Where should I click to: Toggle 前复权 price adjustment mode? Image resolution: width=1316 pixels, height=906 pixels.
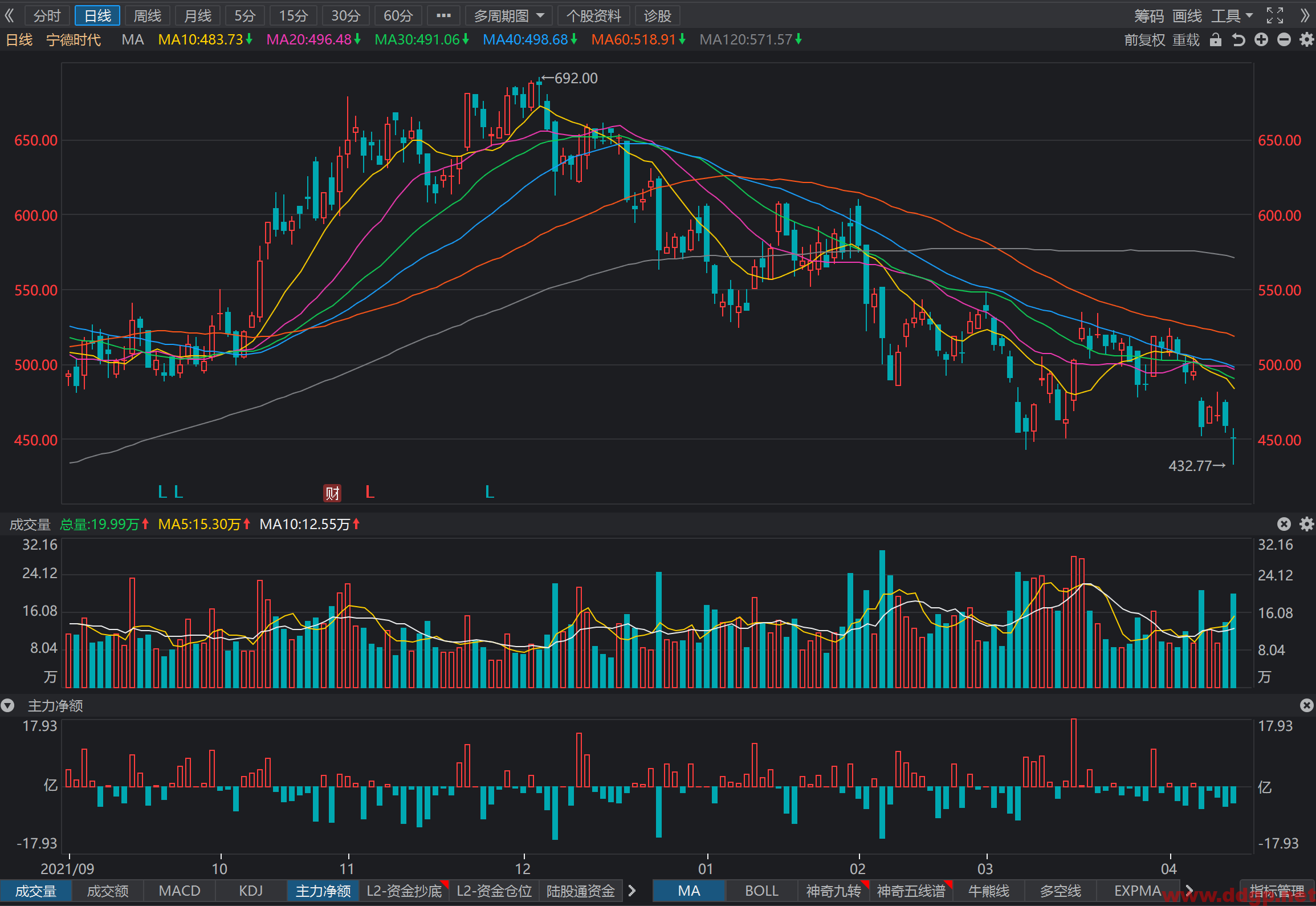[x=1144, y=40]
